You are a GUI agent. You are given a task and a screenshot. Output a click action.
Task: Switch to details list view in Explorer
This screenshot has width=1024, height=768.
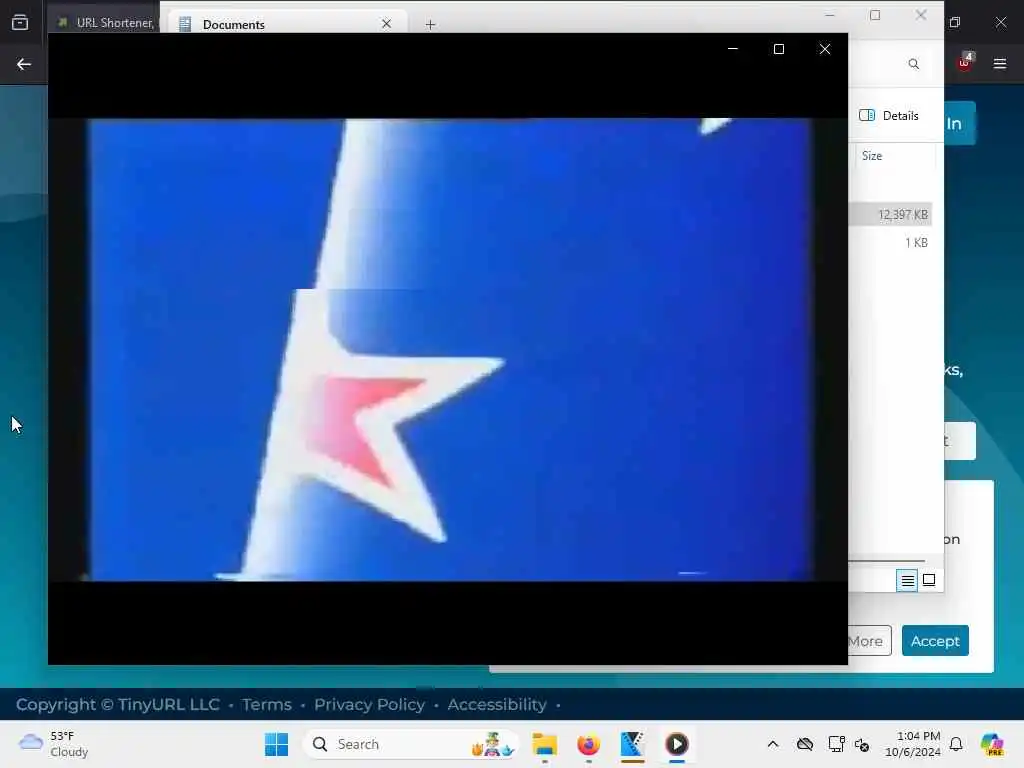coord(907,580)
